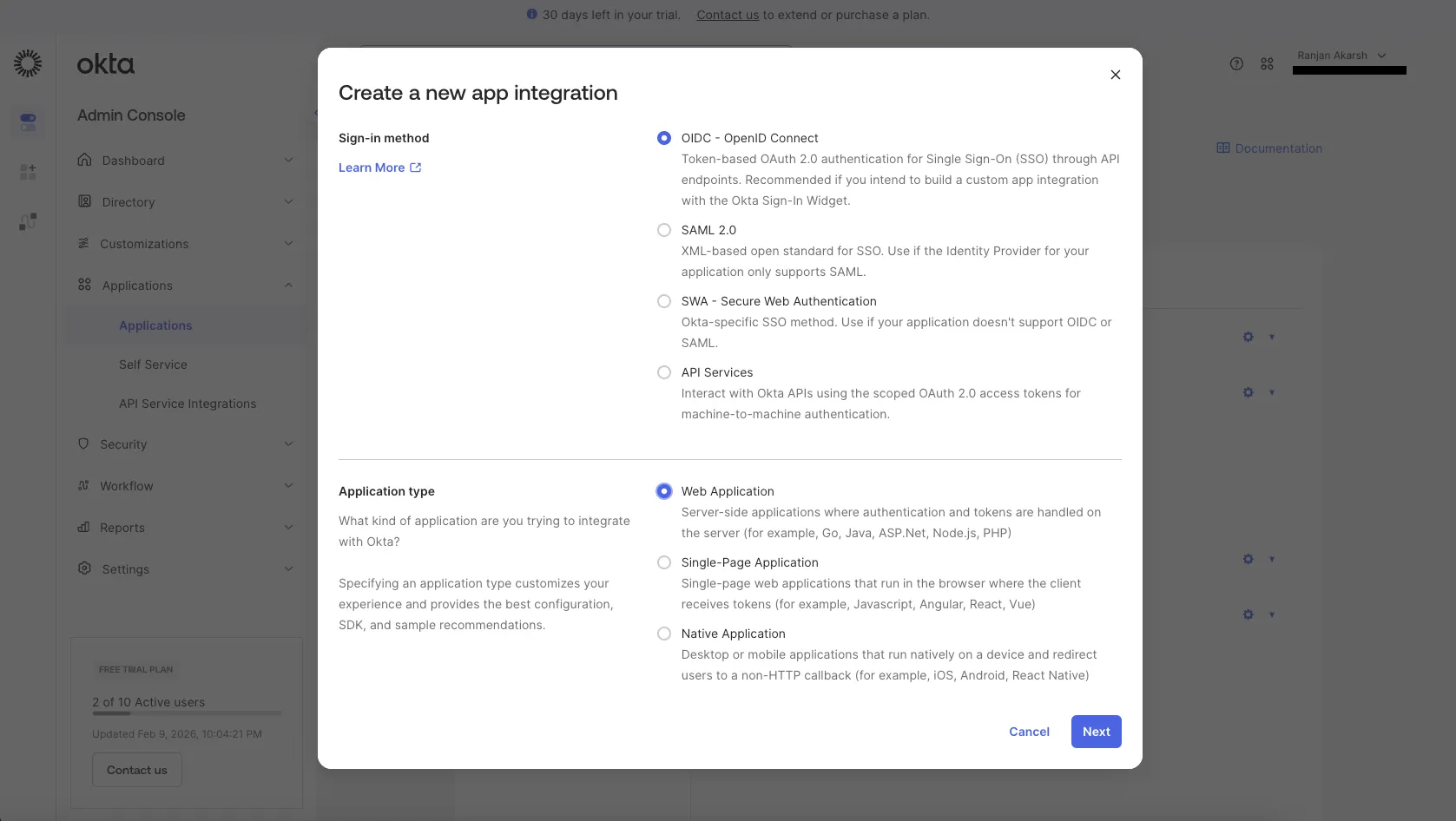Expand the Directory menu chevron

tap(288, 201)
